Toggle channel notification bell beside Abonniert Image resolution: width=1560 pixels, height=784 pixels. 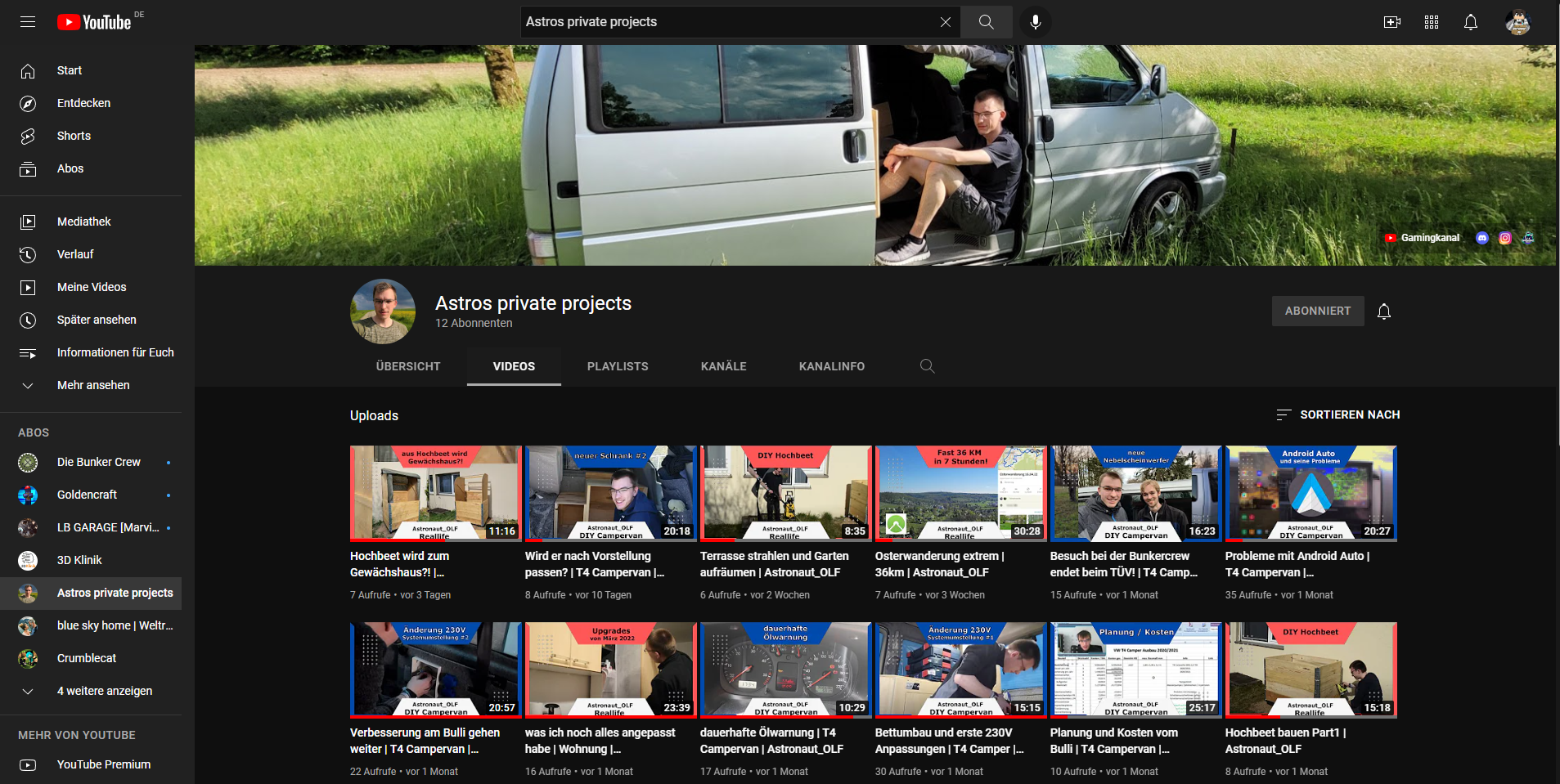(1383, 311)
